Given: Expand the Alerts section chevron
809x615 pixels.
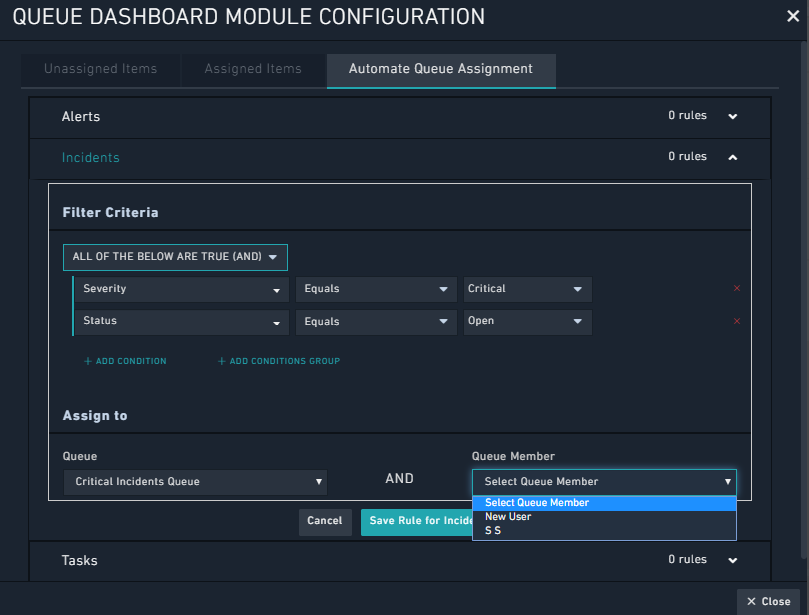Looking at the screenshot, I should click(733, 117).
